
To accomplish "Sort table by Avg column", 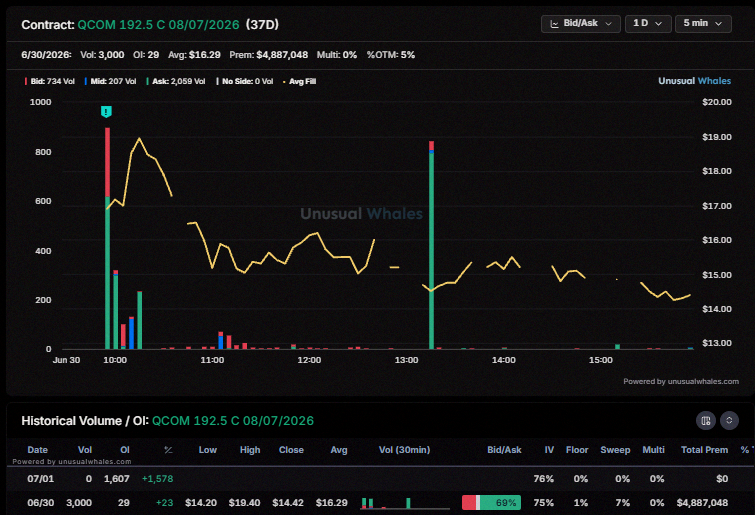I will pos(339,450).
